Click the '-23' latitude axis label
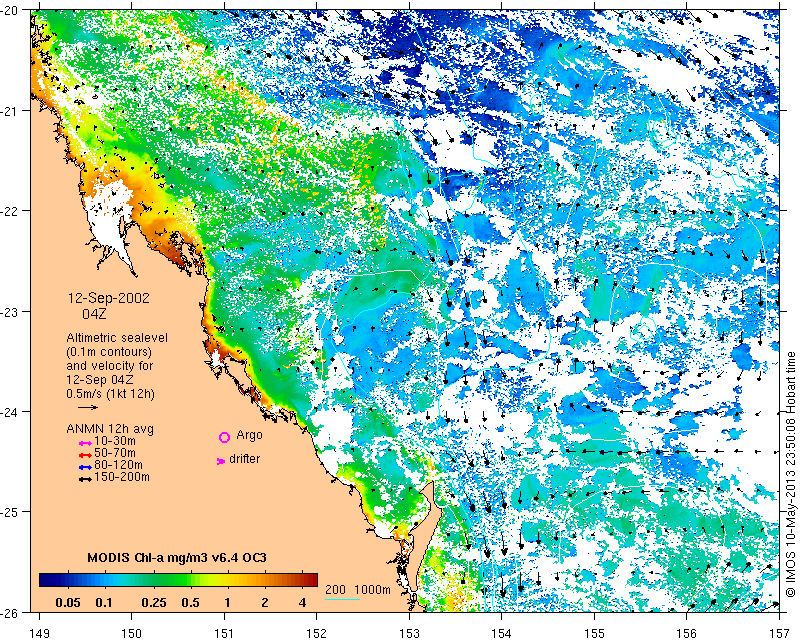Image resolution: width=800 pixels, height=640 pixels. 10,311
